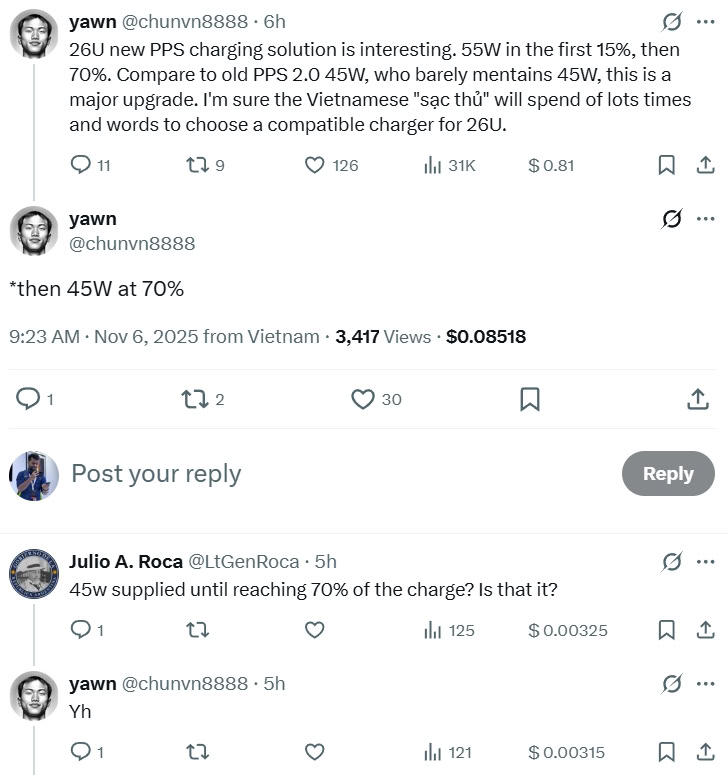Share the "Yh" reply
The height and width of the screenshot is (775, 728).
click(704, 752)
